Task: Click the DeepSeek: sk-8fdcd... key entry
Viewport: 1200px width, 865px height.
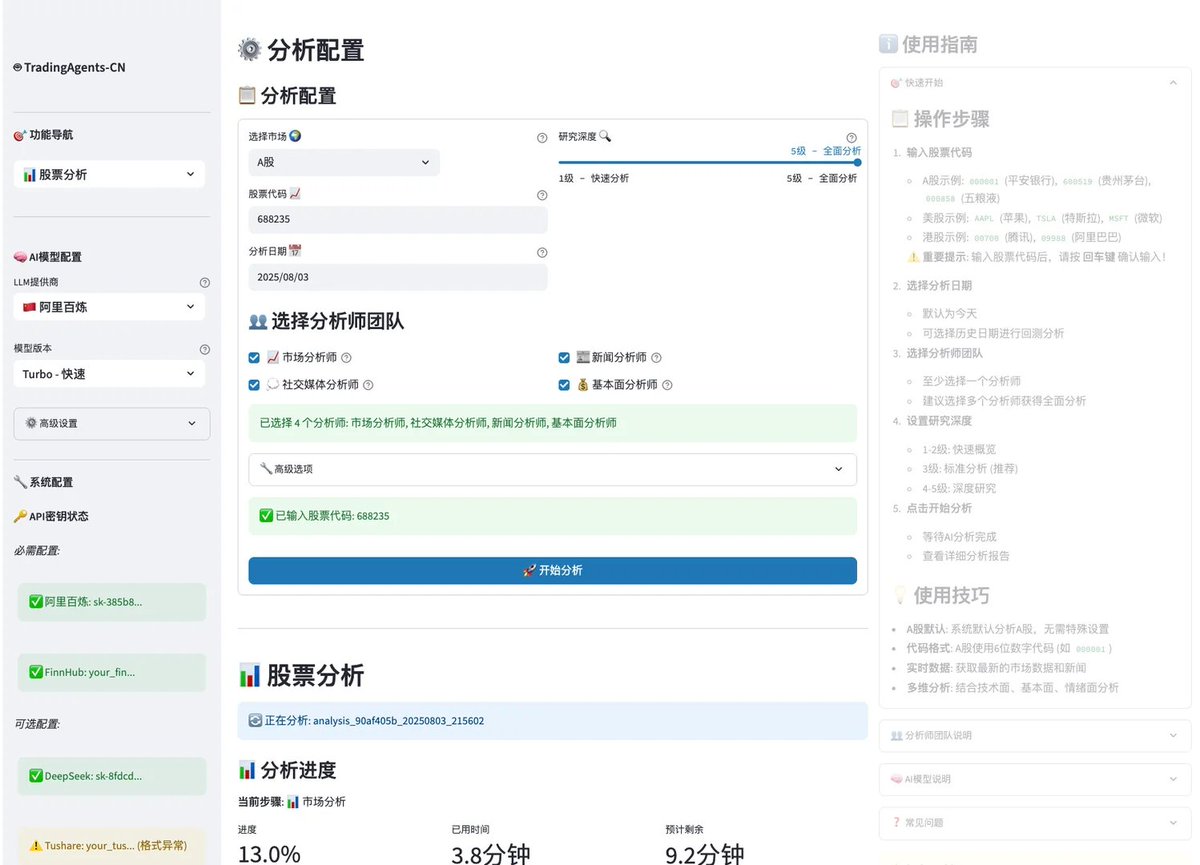Action: 112,775
